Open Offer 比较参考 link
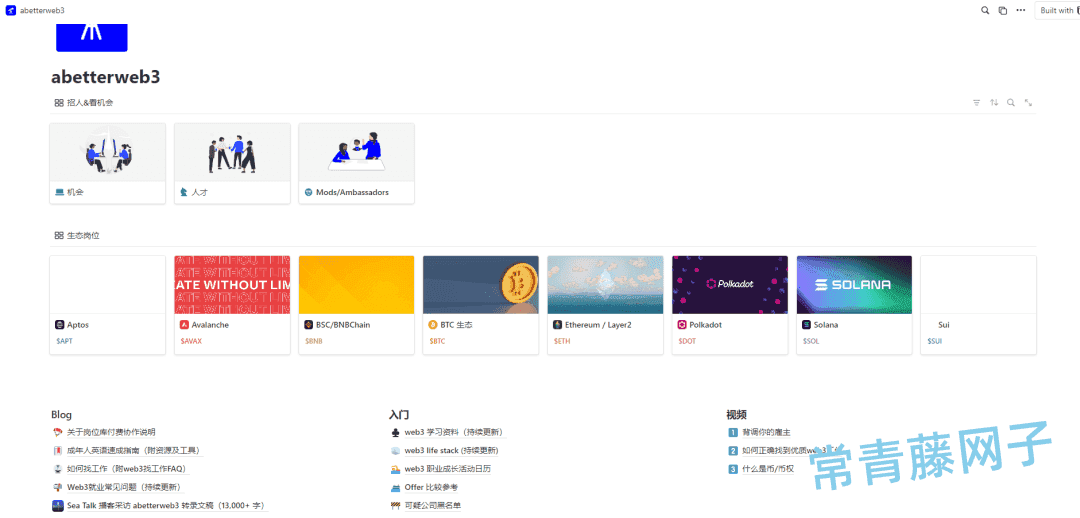Screen dimensions: 1080x518 click(x=431, y=487)
